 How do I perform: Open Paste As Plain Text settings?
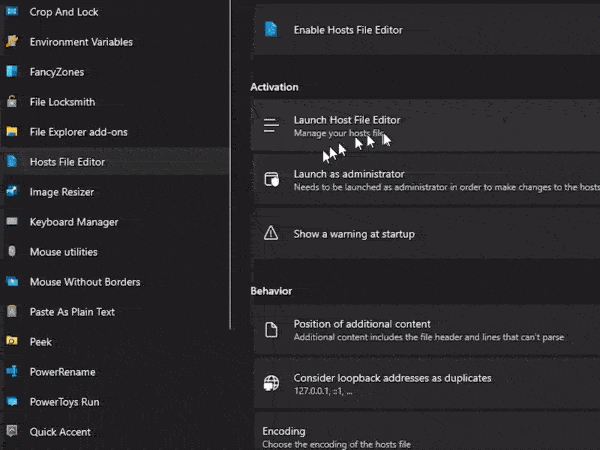coord(115,311)
